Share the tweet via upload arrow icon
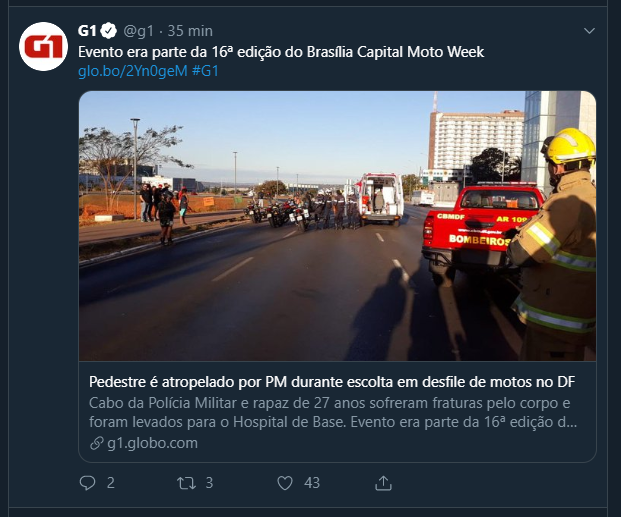 (383, 483)
